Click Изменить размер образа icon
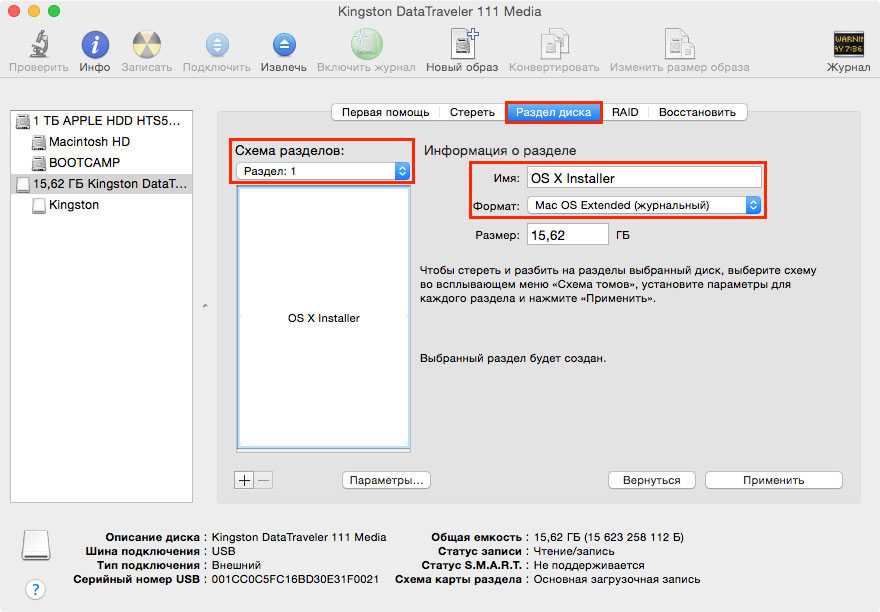 click(679, 44)
